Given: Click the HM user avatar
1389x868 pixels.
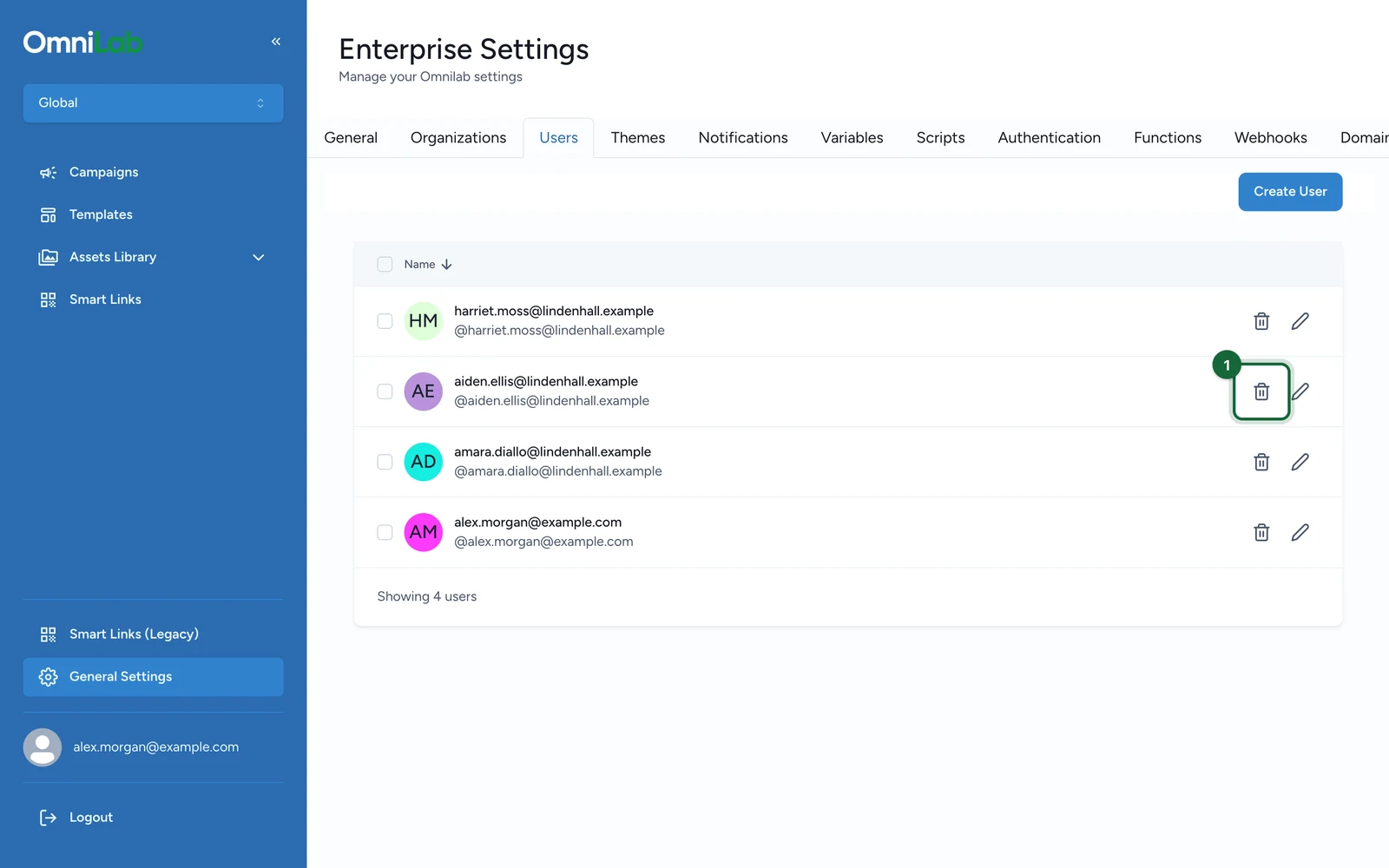Looking at the screenshot, I should click(x=424, y=321).
